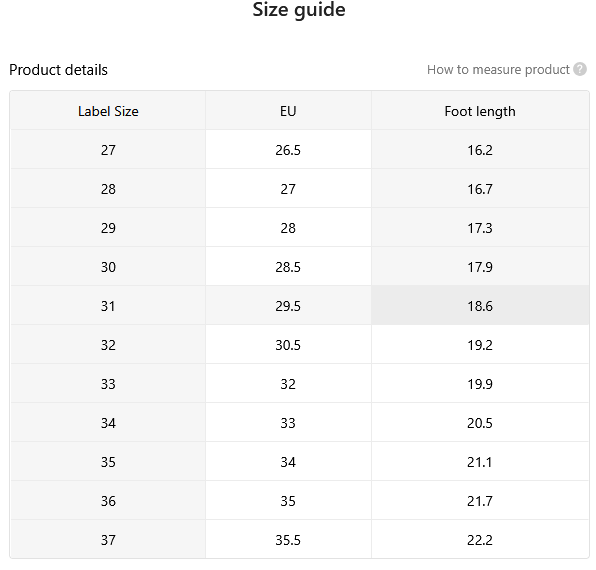Select the EU column header

(288, 111)
